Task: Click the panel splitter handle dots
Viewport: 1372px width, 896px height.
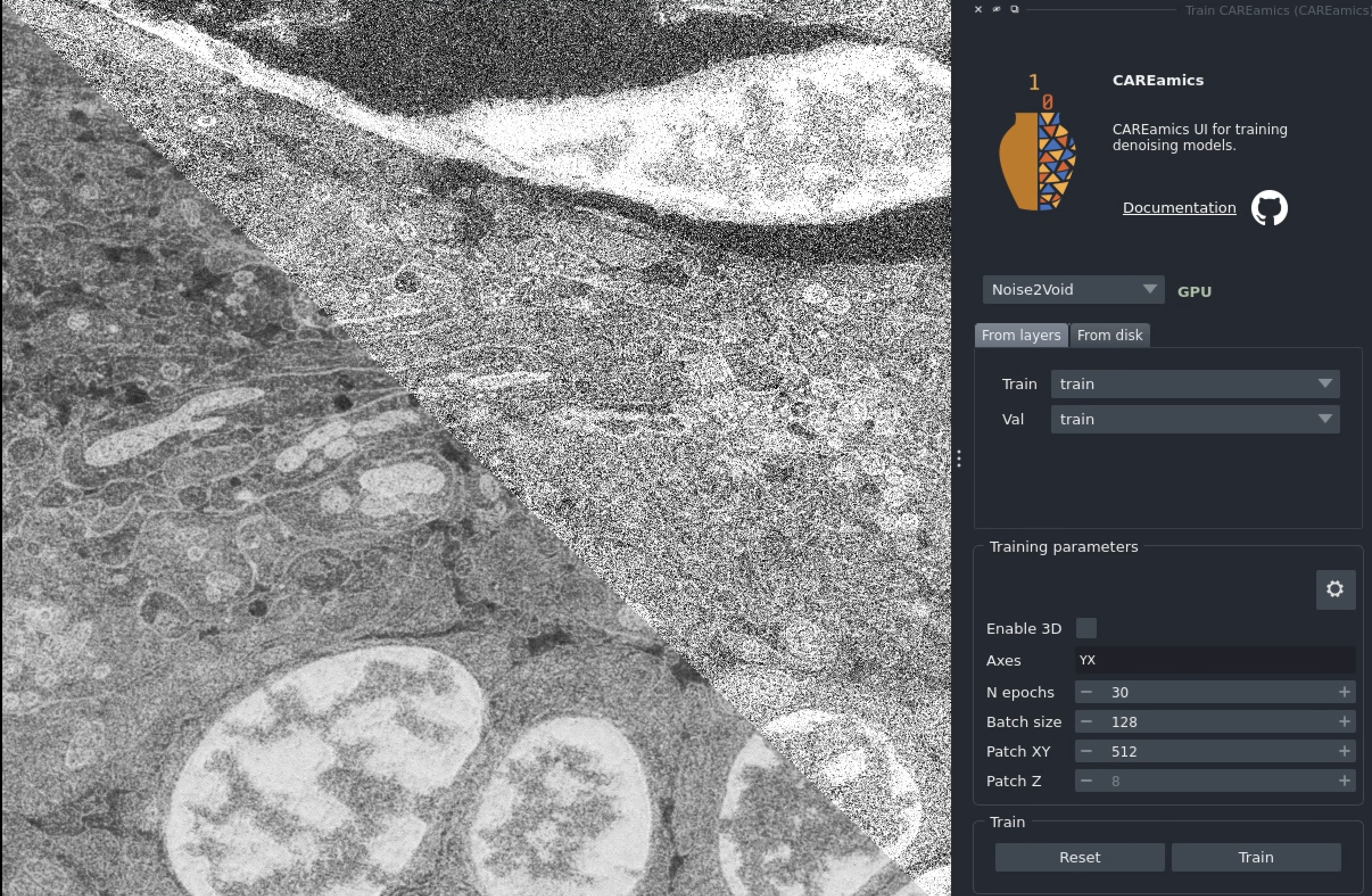Action: coord(958,459)
